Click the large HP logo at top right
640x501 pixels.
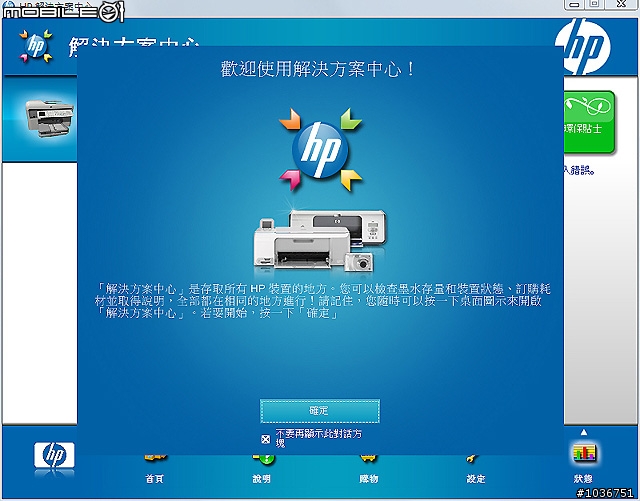[583, 46]
